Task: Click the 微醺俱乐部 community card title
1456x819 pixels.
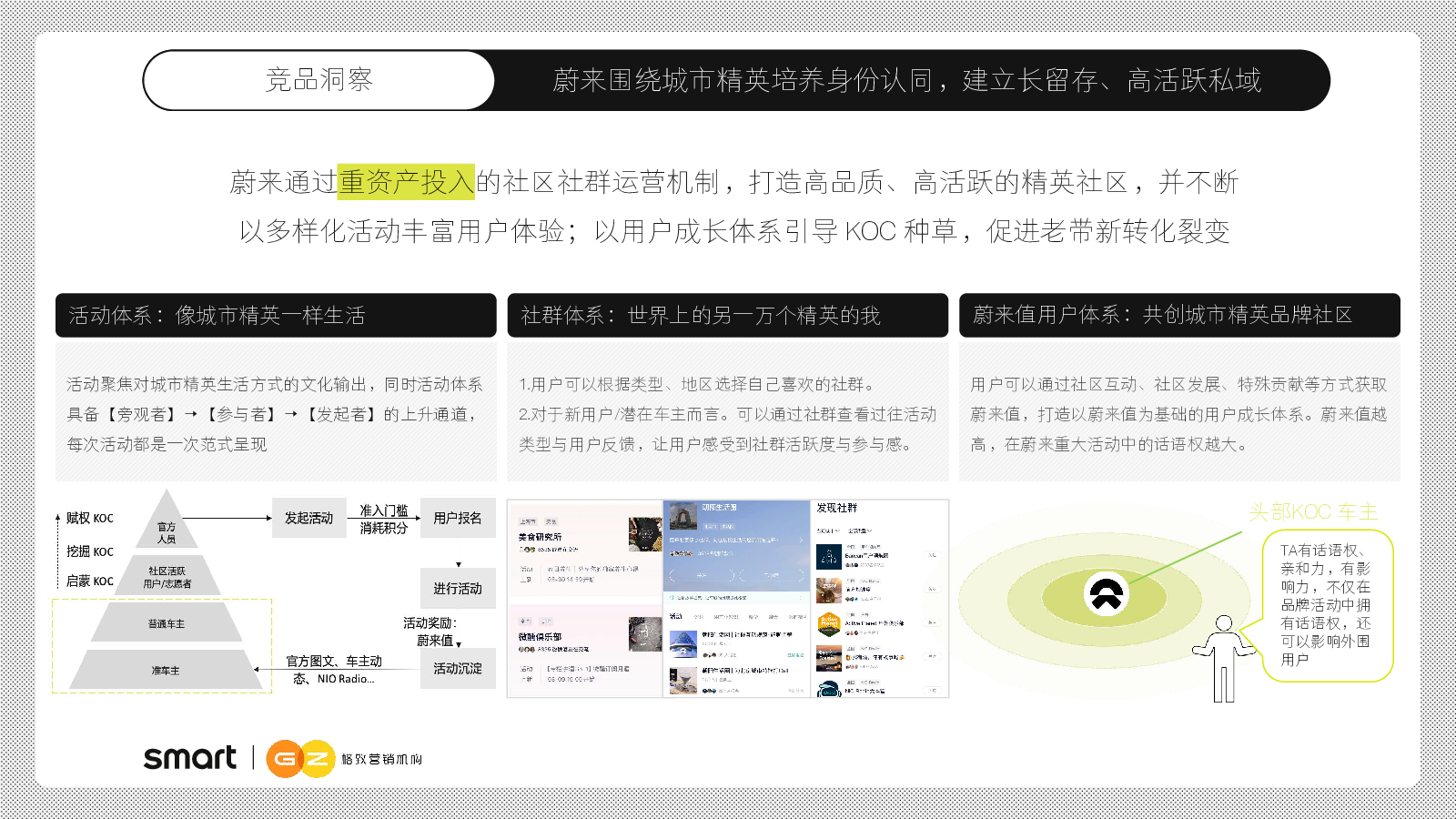Action: [x=541, y=637]
